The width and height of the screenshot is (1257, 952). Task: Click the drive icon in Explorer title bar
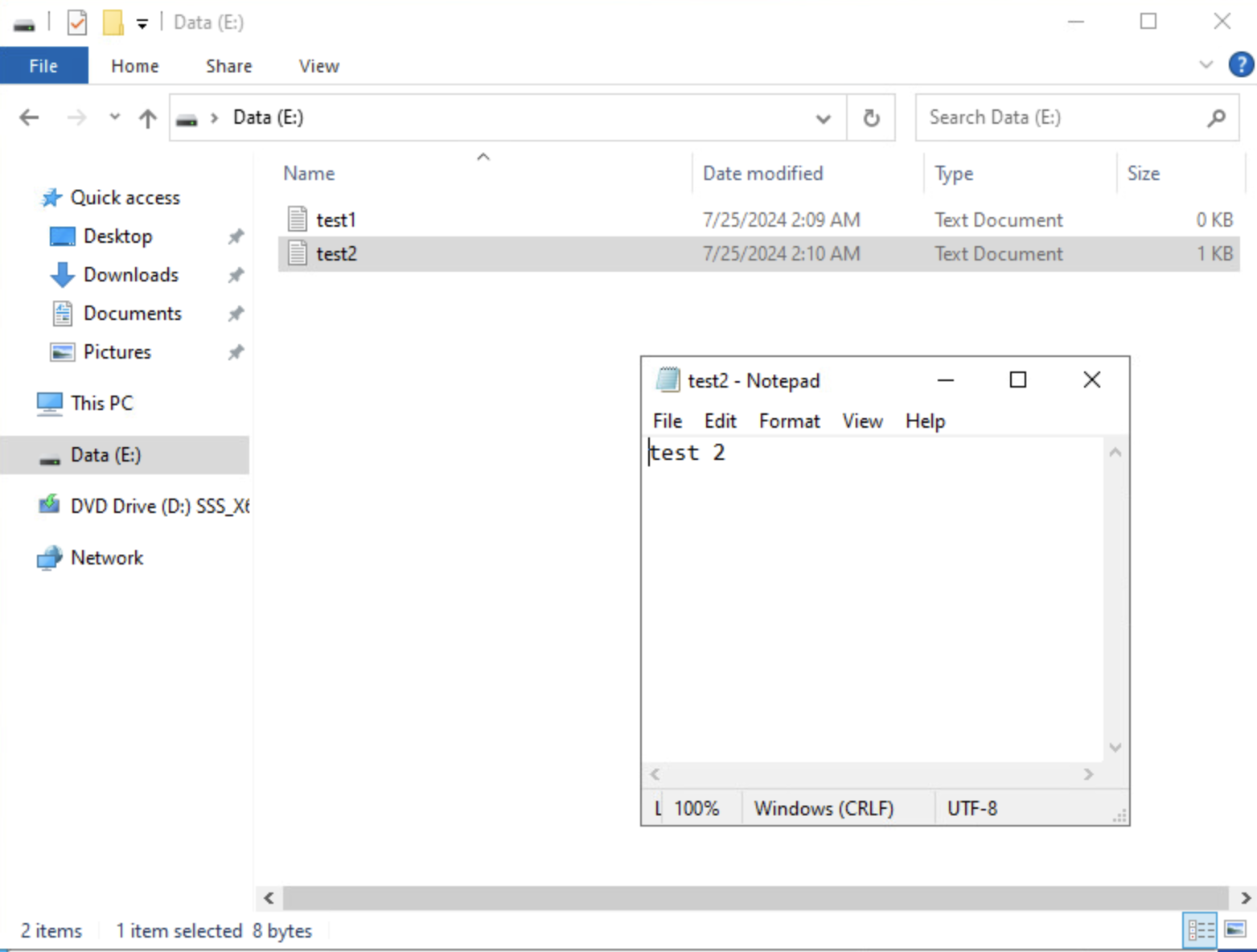(x=24, y=24)
